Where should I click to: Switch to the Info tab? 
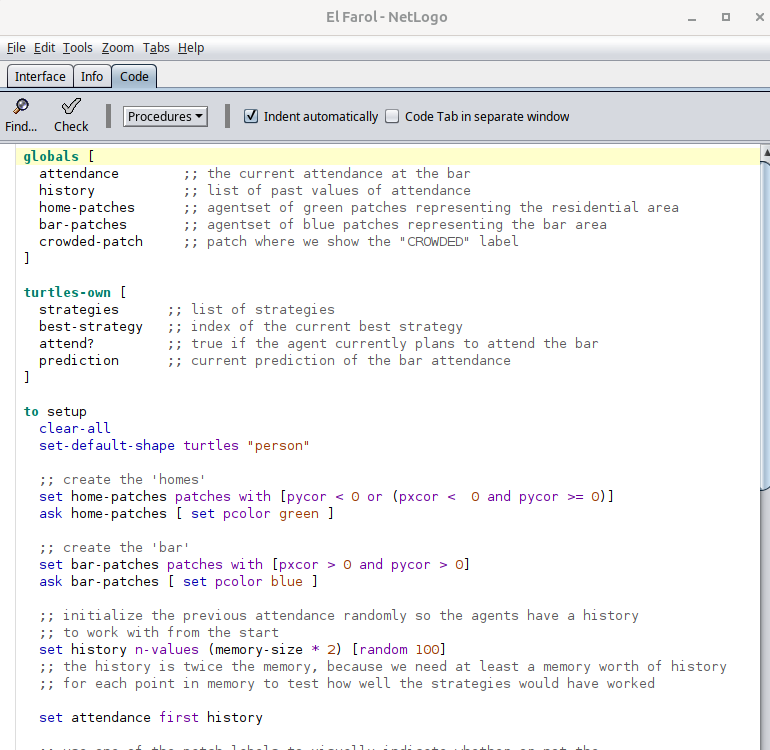(x=92, y=76)
